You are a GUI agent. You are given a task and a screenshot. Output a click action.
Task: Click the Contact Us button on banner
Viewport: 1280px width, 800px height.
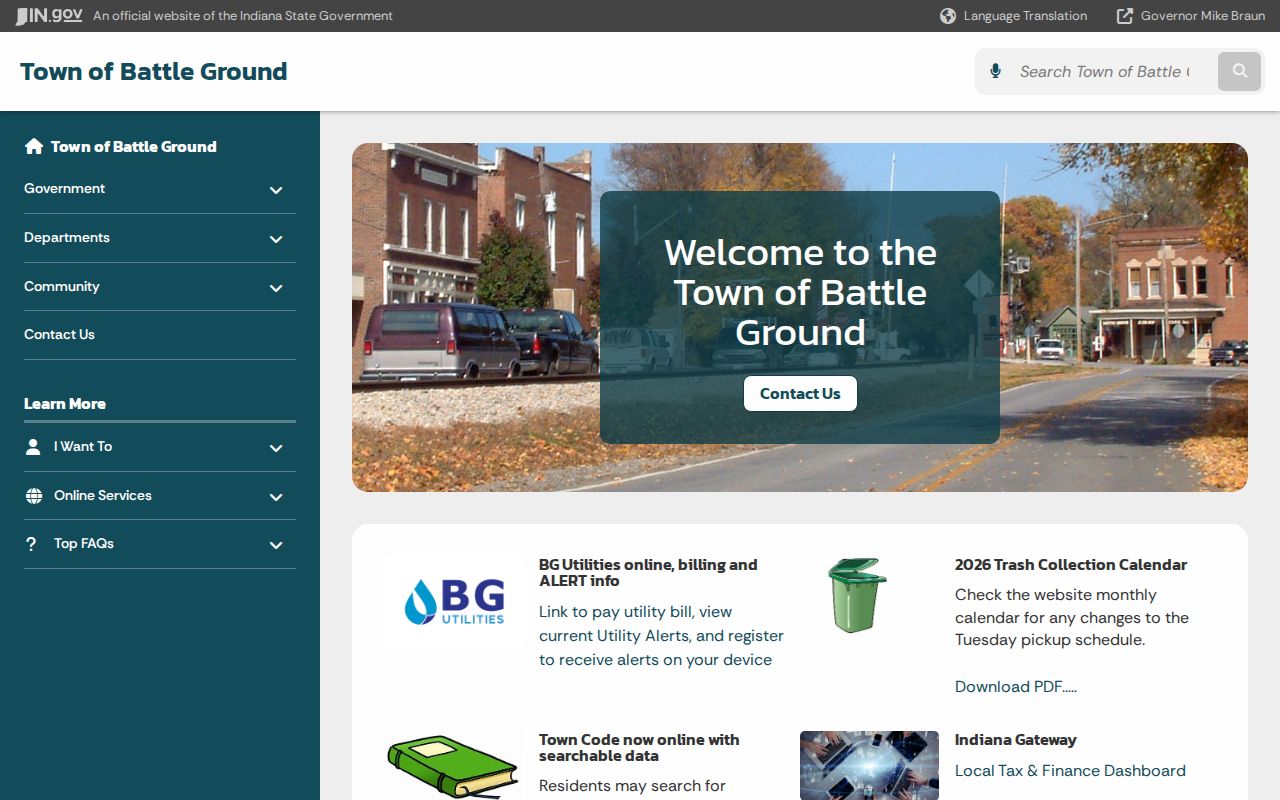800,393
